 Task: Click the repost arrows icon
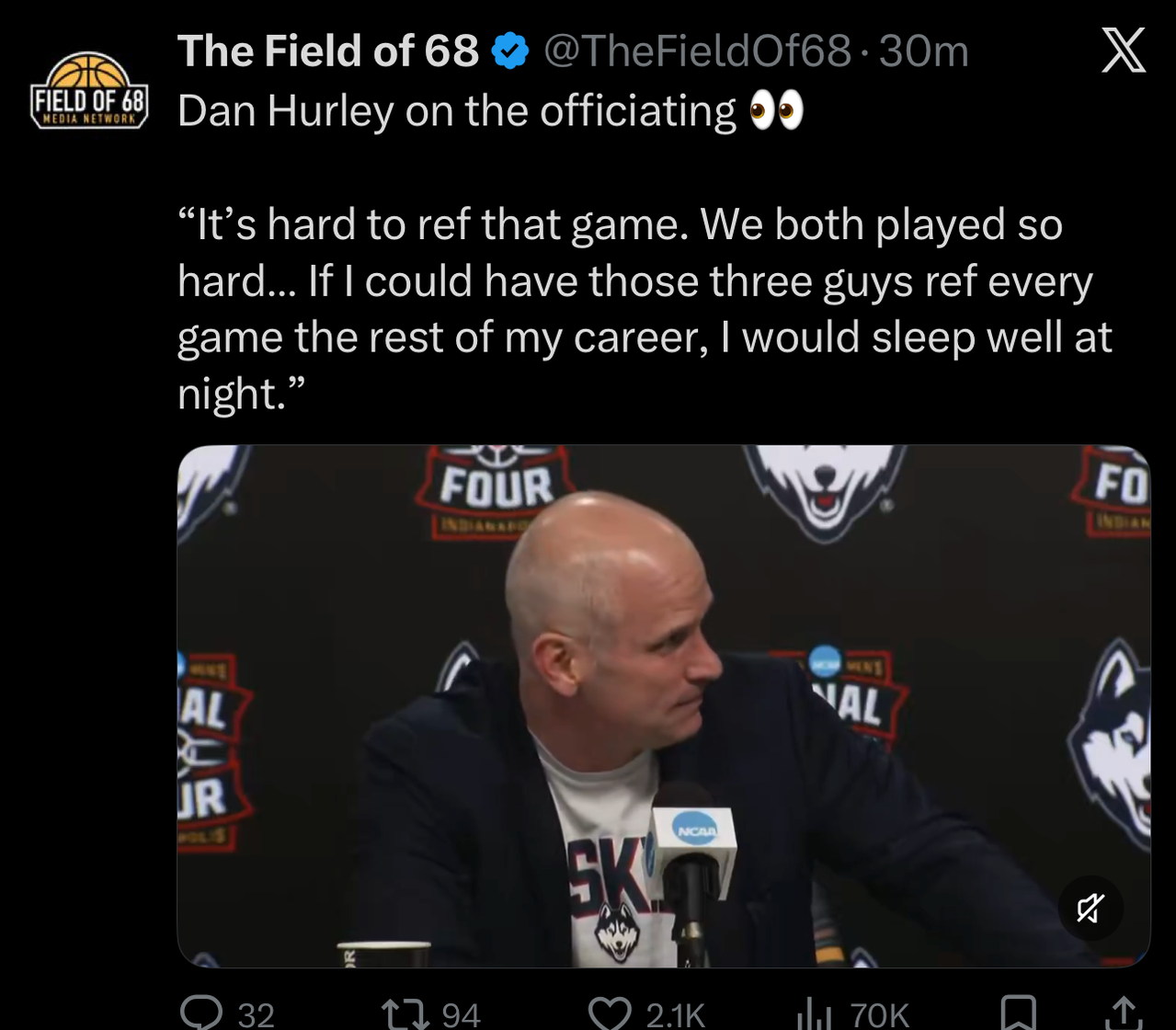[405, 1013]
